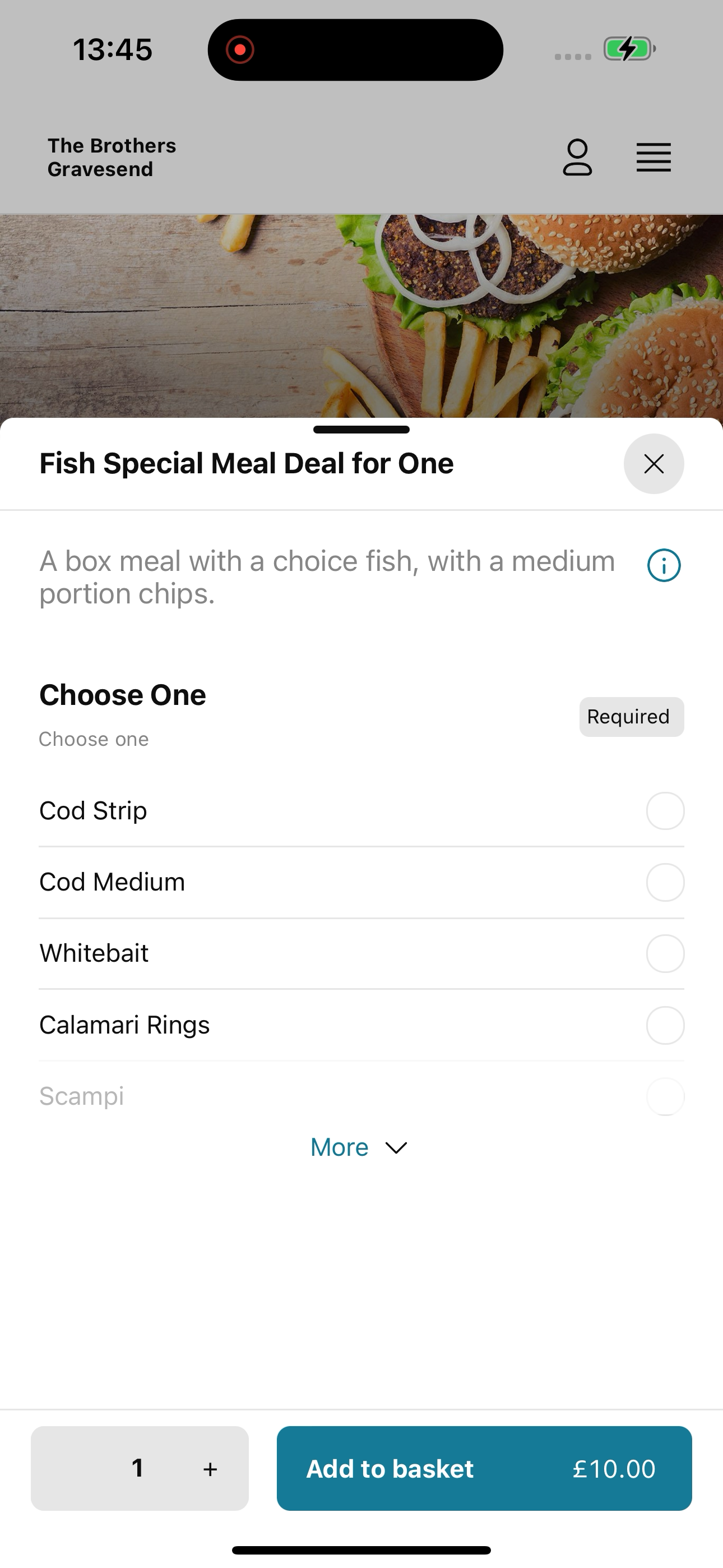
Task: Select the Cod Strip radio button
Action: point(665,811)
